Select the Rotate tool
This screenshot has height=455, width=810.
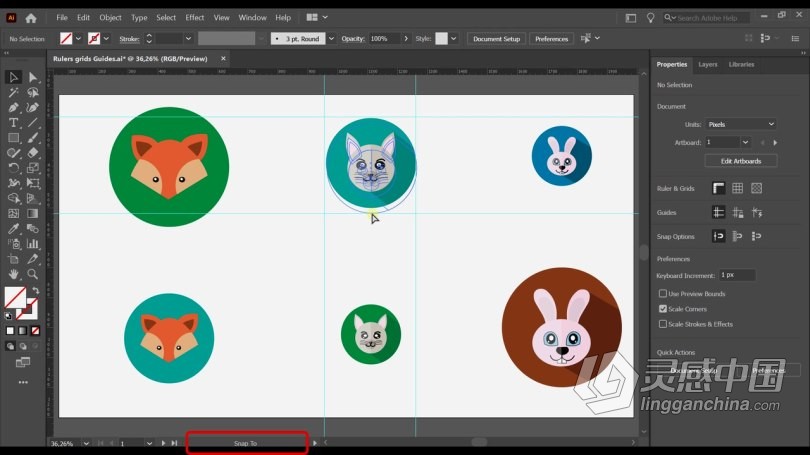pyautogui.click(x=13, y=168)
